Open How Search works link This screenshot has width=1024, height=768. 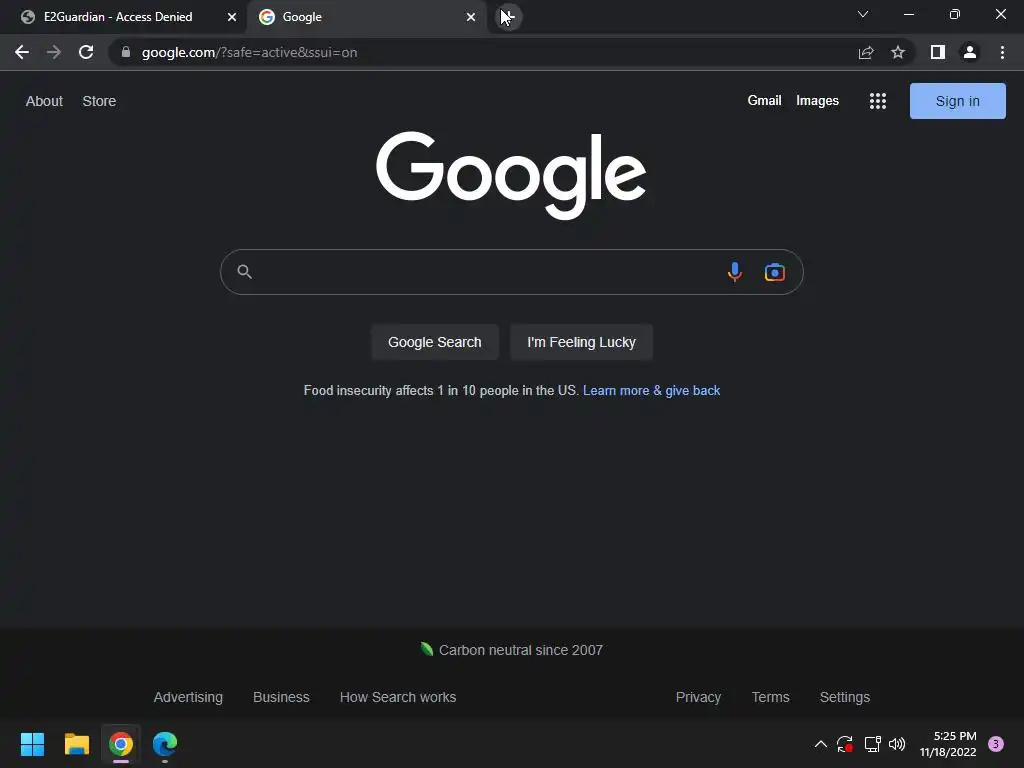(398, 697)
